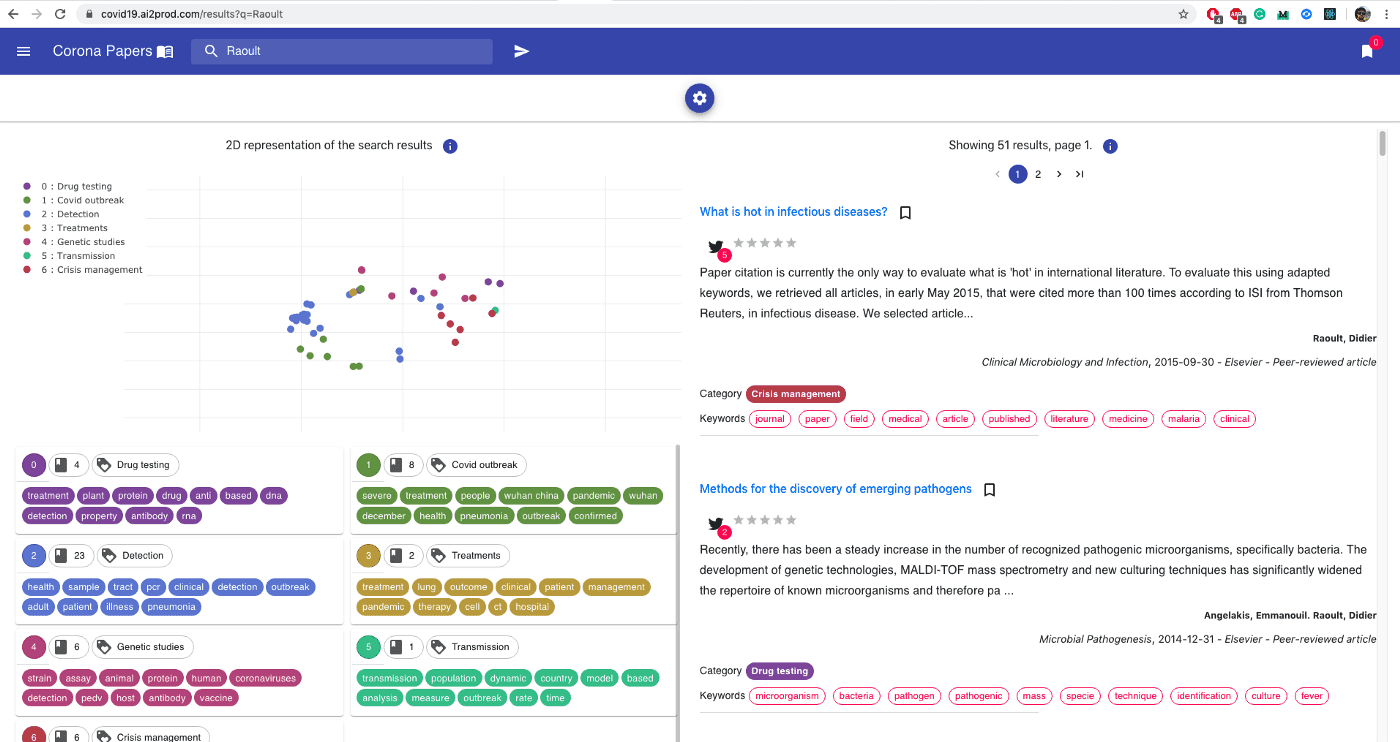Viewport: 1400px width, 742px height.
Task: Open 'What is hot in infectious diseases?' paper
Action: [793, 212]
